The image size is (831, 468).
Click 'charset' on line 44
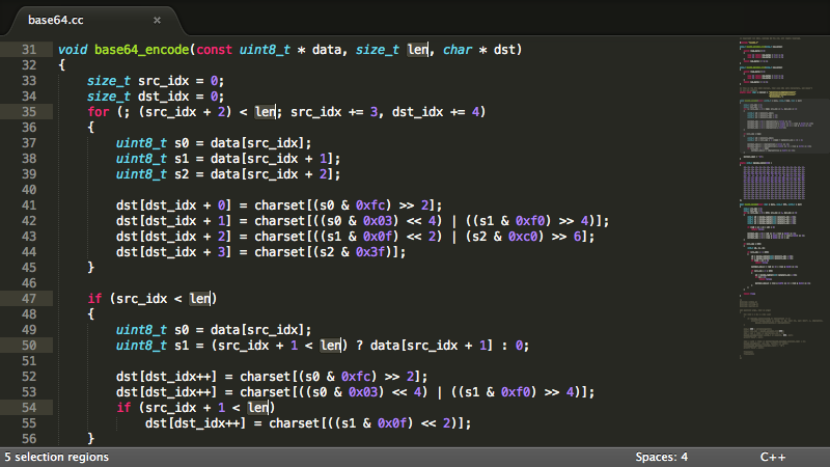pyautogui.click(x=279, y=252)
